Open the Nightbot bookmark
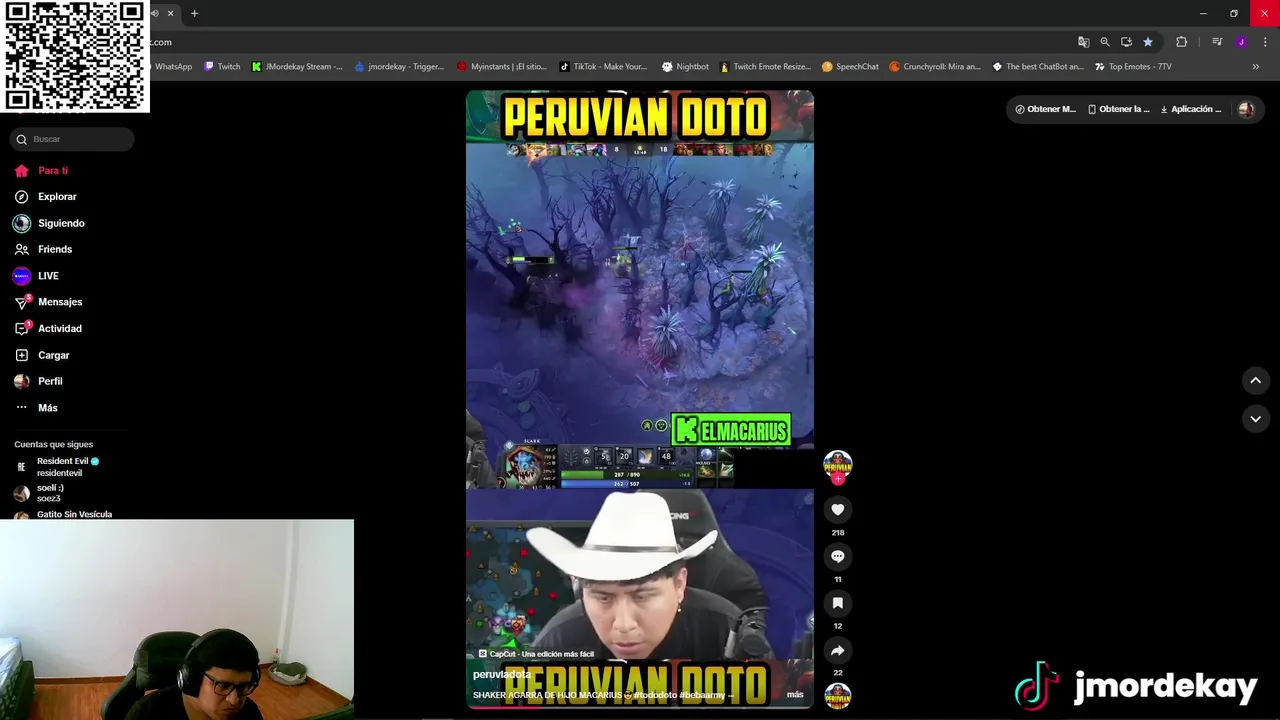The width and height of the screenshot is (1280, 720). (x=685, y=67)
